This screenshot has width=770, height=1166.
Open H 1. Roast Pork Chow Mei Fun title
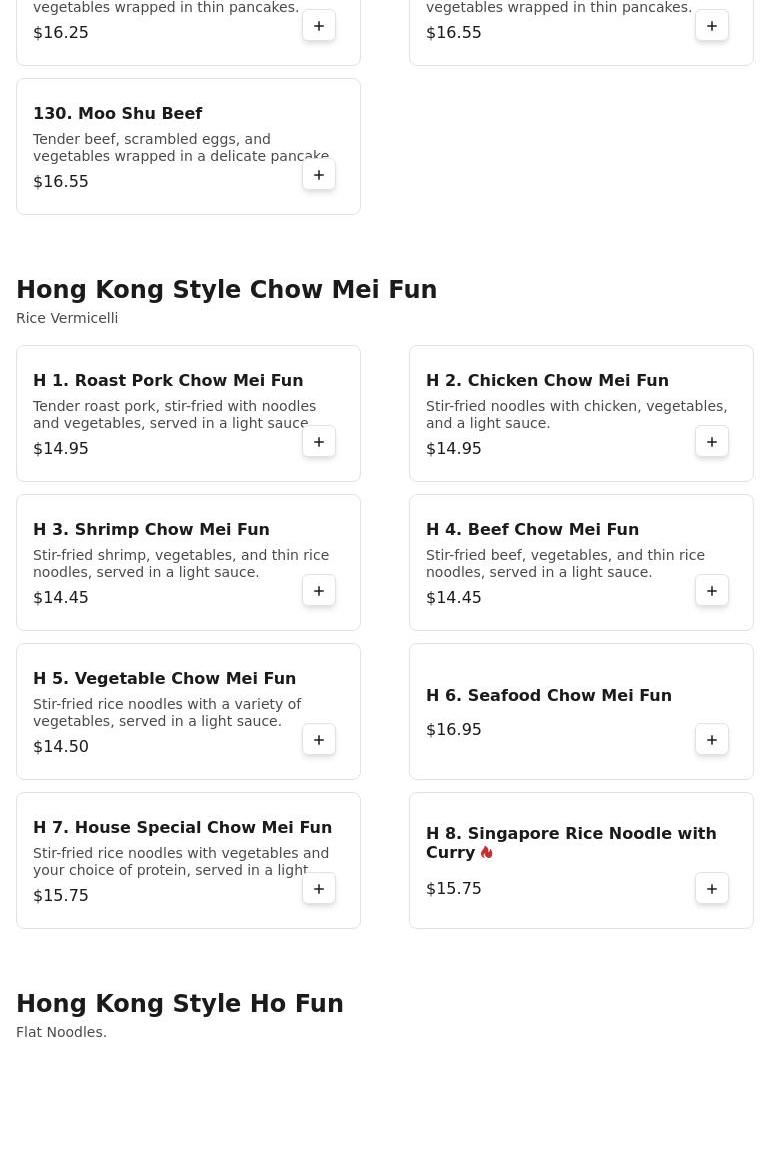click(x=168, y=380)
